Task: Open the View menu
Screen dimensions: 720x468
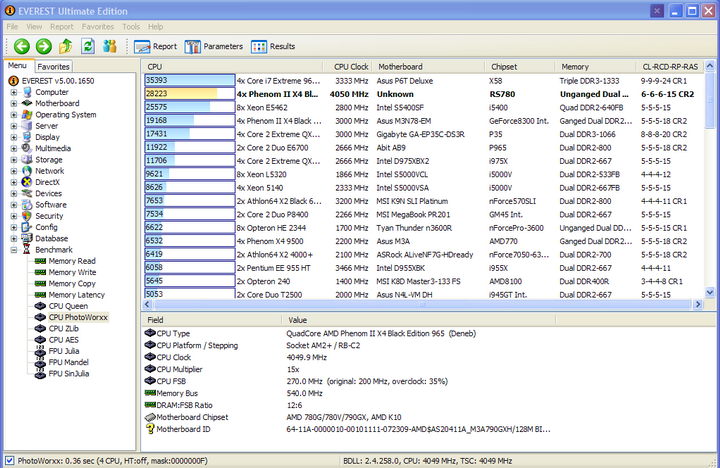Action: (34, 27)
